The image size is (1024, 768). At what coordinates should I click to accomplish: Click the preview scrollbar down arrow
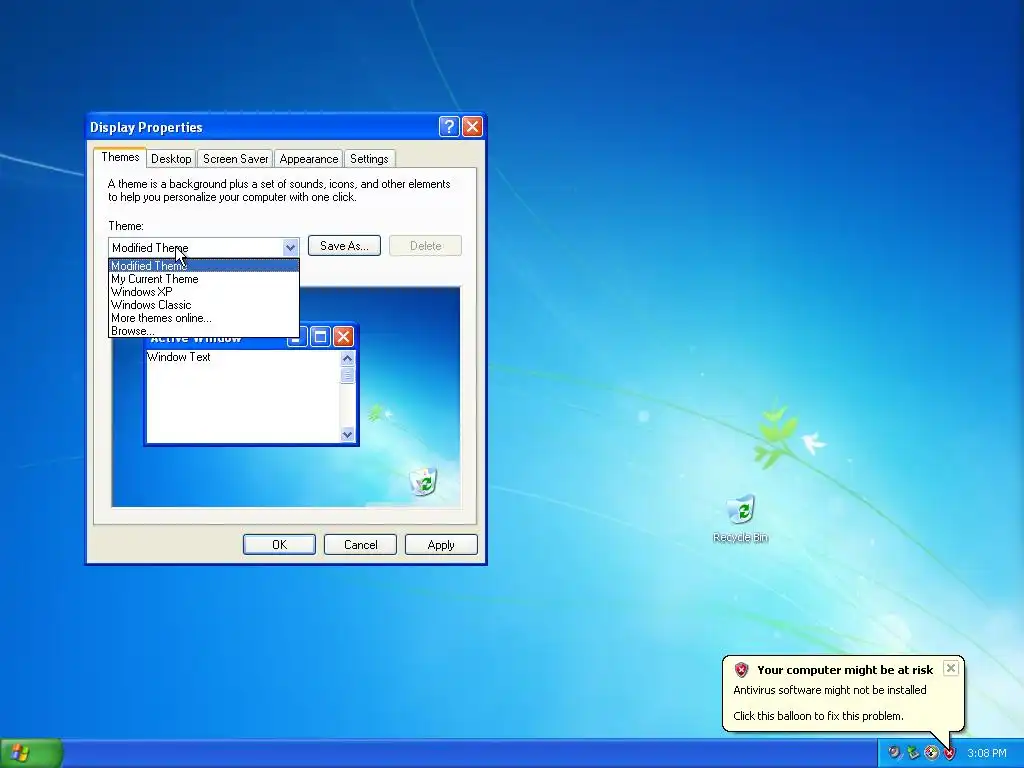[x=347, y=434]
